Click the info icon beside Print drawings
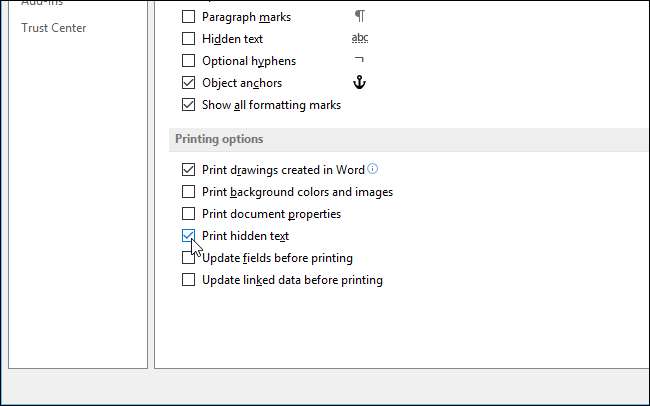The height and width of the screenshot is (406, 650). tap(373, 169)
